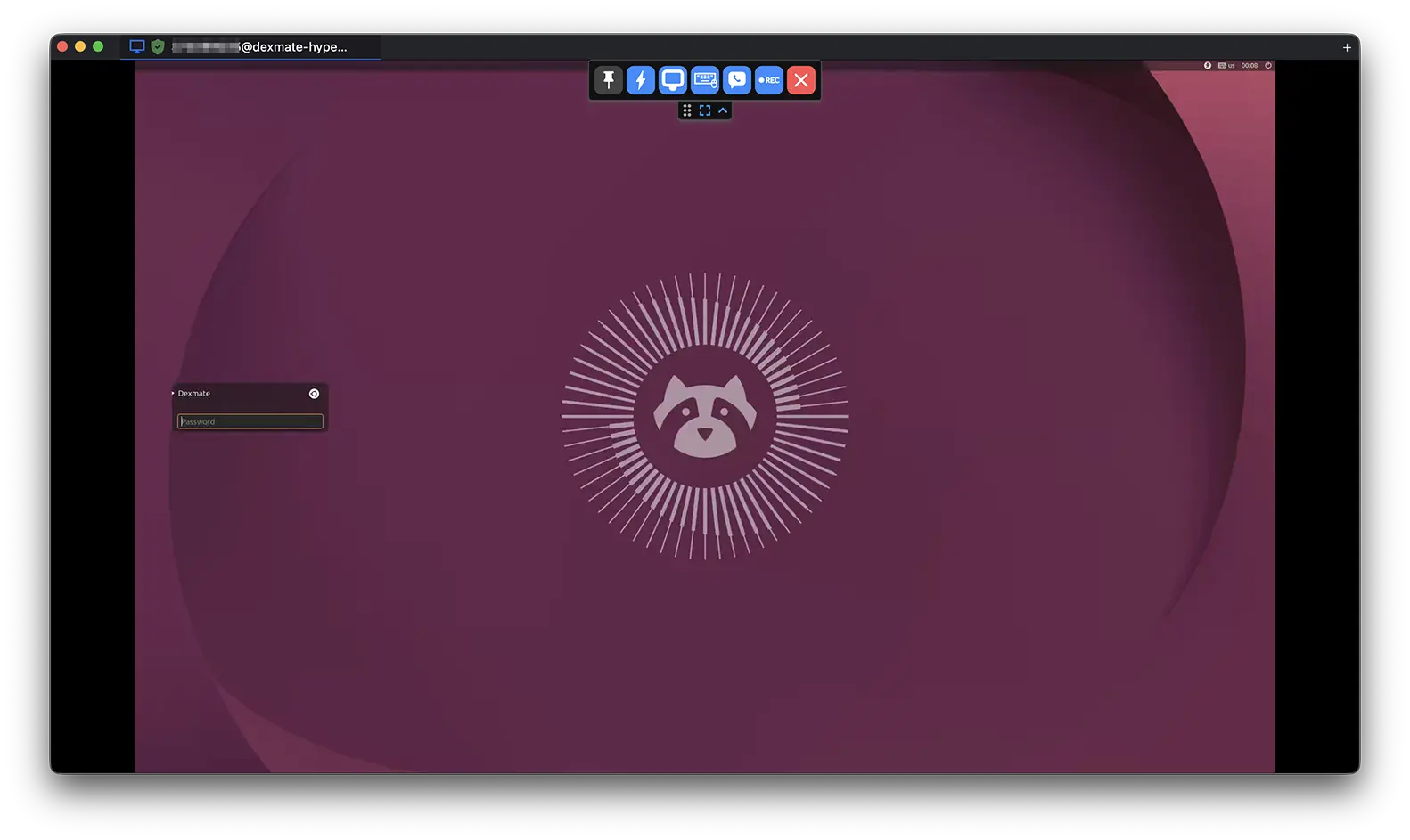Click the green fullscreen window button
Image resolution: width=1410 pixels, height=840 pixels.
coord(98,46)
